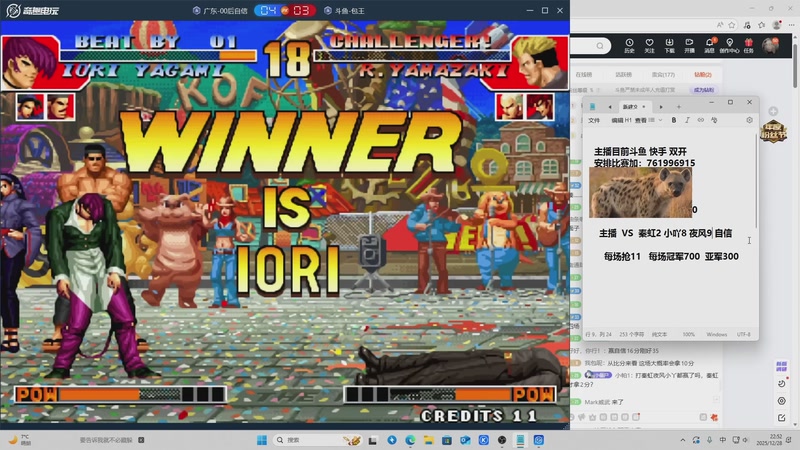800x450 pixels.
Task: Open the user avatar in Douyu header
Action: (x=770, y=45)
